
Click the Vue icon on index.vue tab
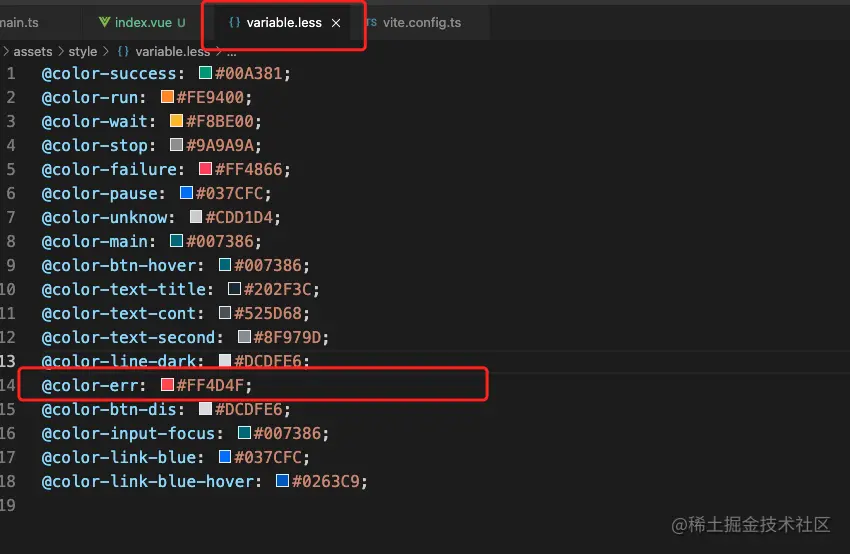tap(105, 22)
